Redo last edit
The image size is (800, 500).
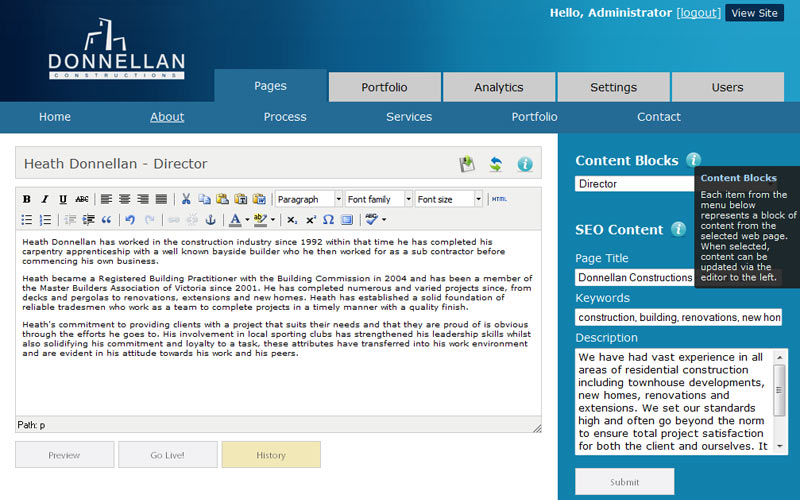click(x=149, y=220)
